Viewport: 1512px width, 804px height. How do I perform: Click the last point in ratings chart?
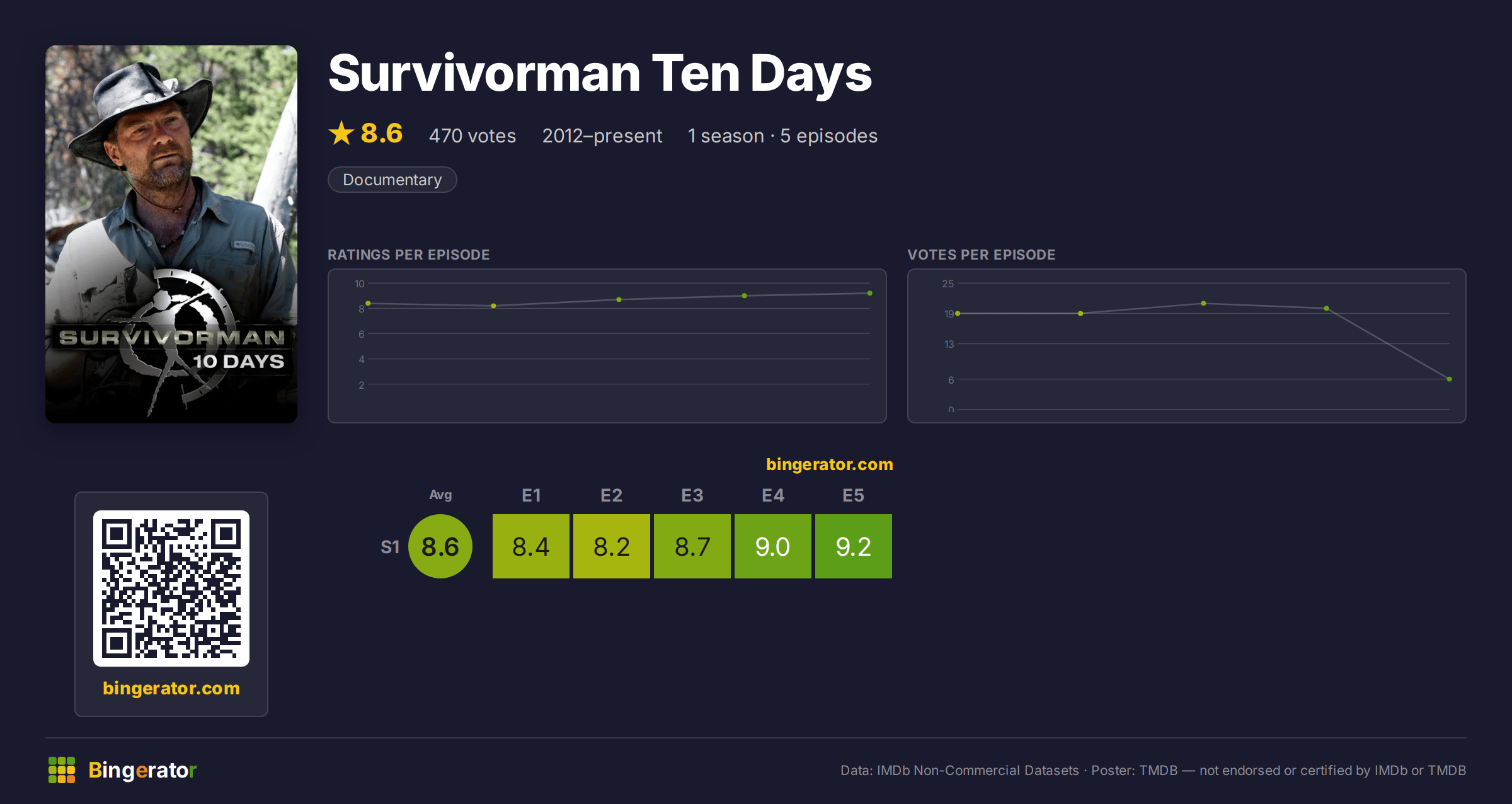pos(870,293)
